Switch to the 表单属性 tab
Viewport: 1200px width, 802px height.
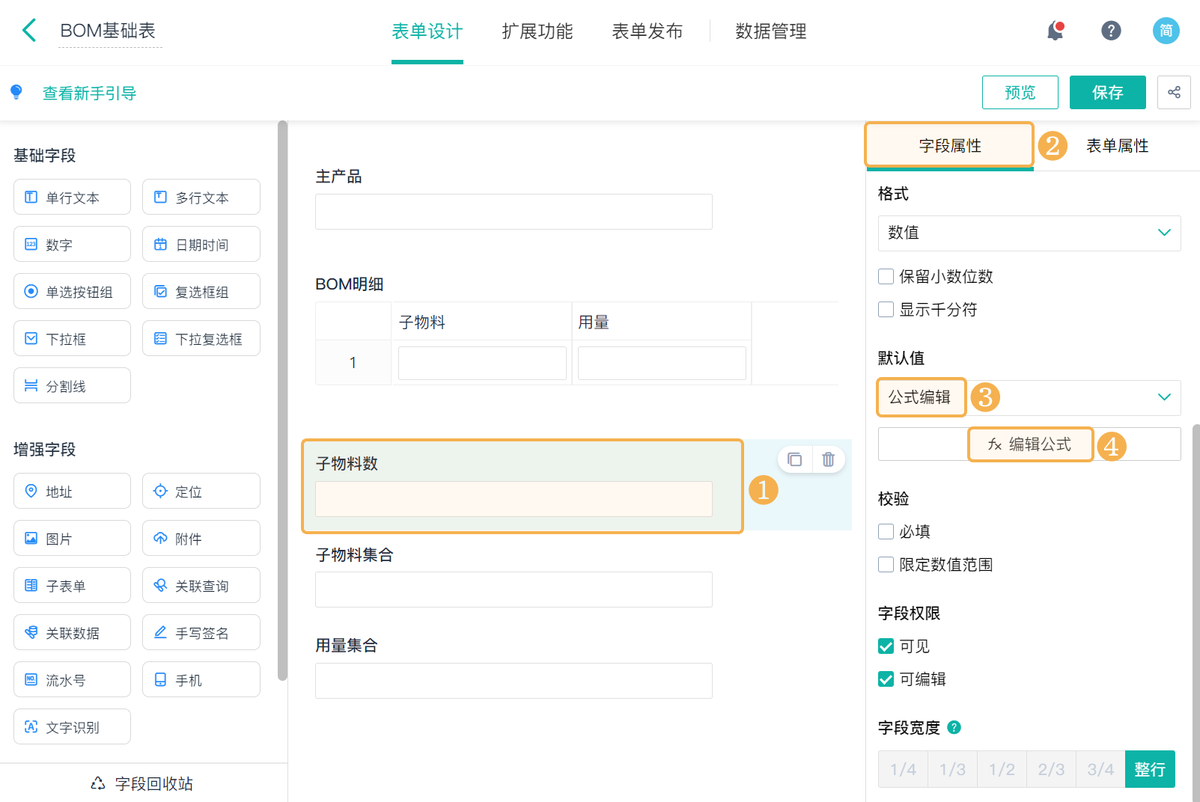point(1119,145)
